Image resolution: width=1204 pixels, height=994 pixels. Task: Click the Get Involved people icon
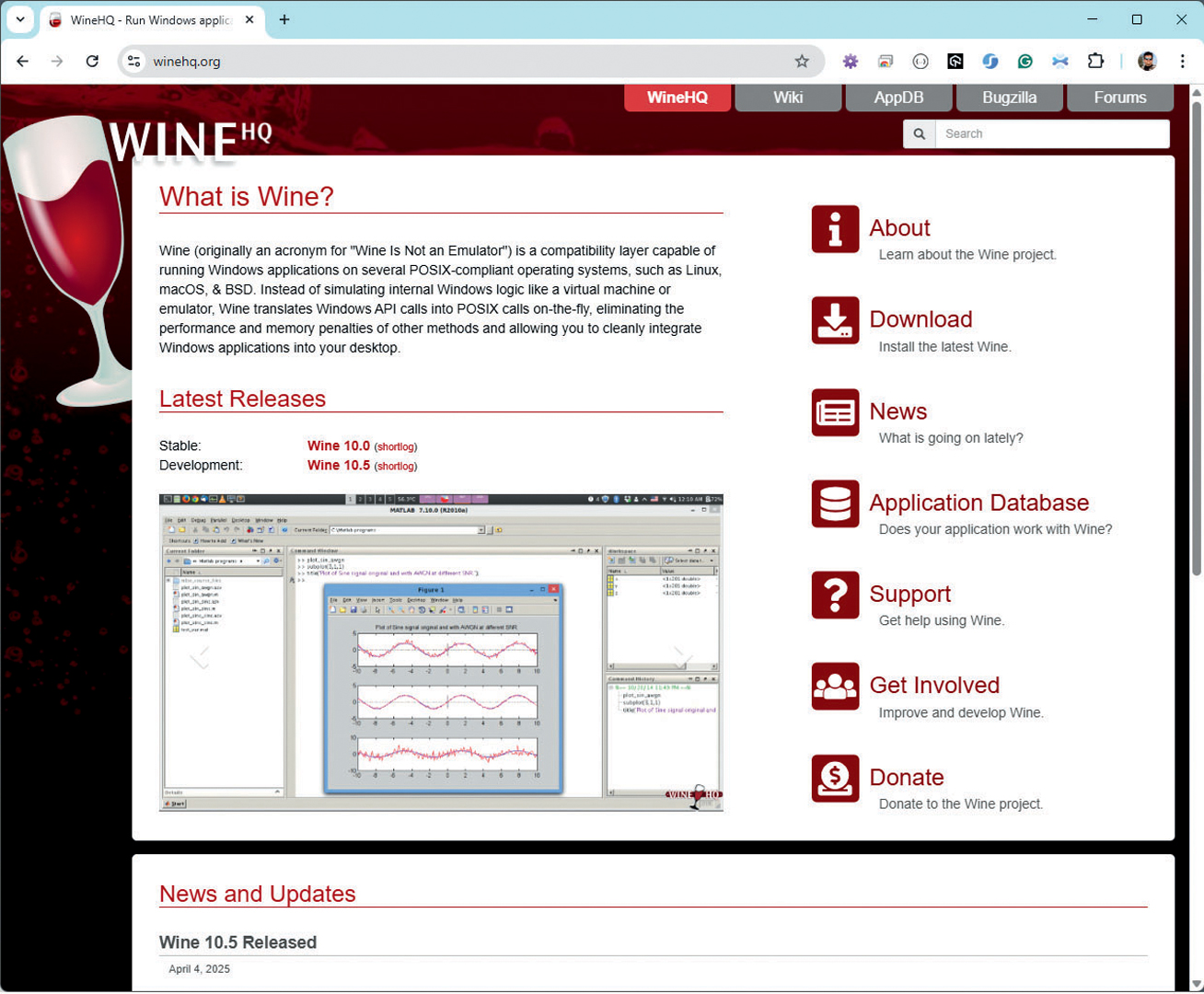tap(835, 687)
